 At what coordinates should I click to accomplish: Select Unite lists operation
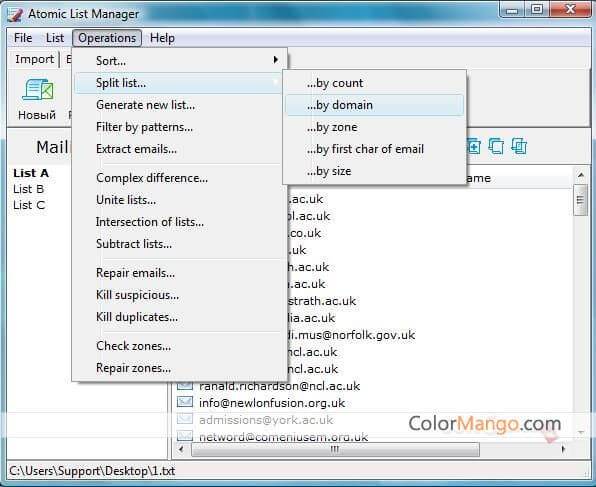pyautogui.click(x=178, y=200)
